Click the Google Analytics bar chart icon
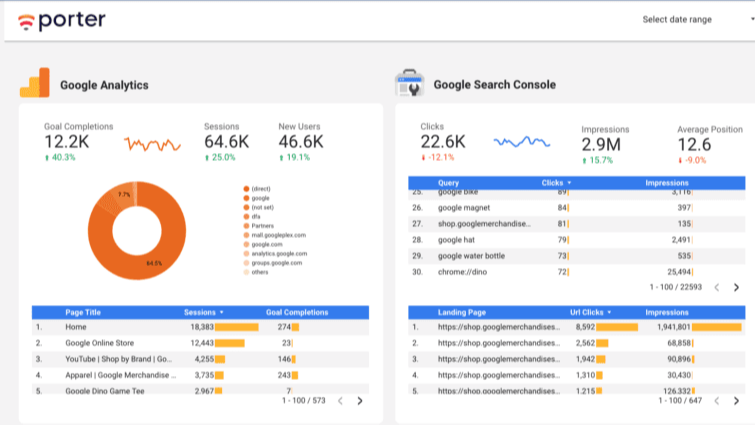 (35, 84)
